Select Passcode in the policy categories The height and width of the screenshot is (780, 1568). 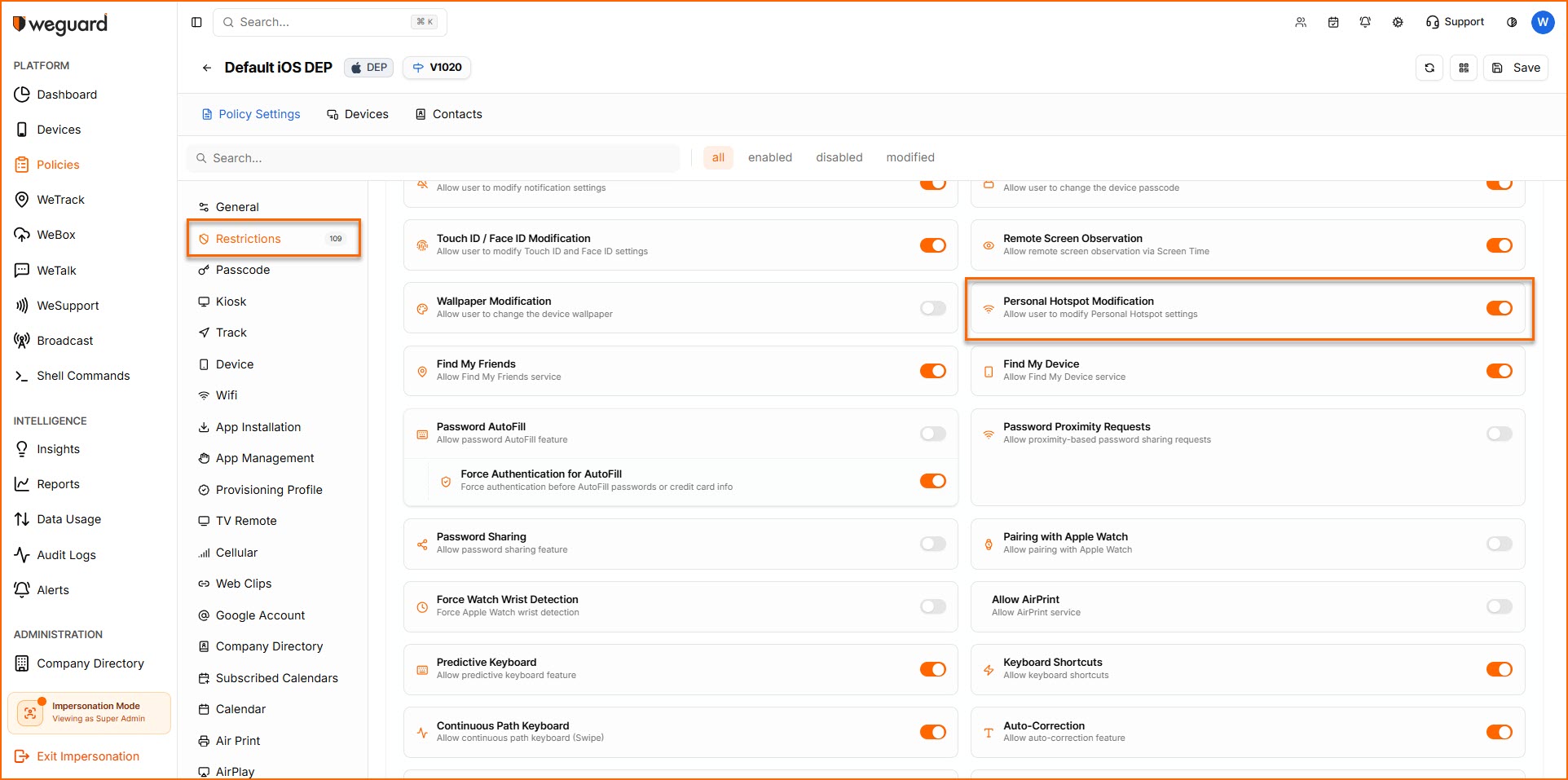coord(242,270)
